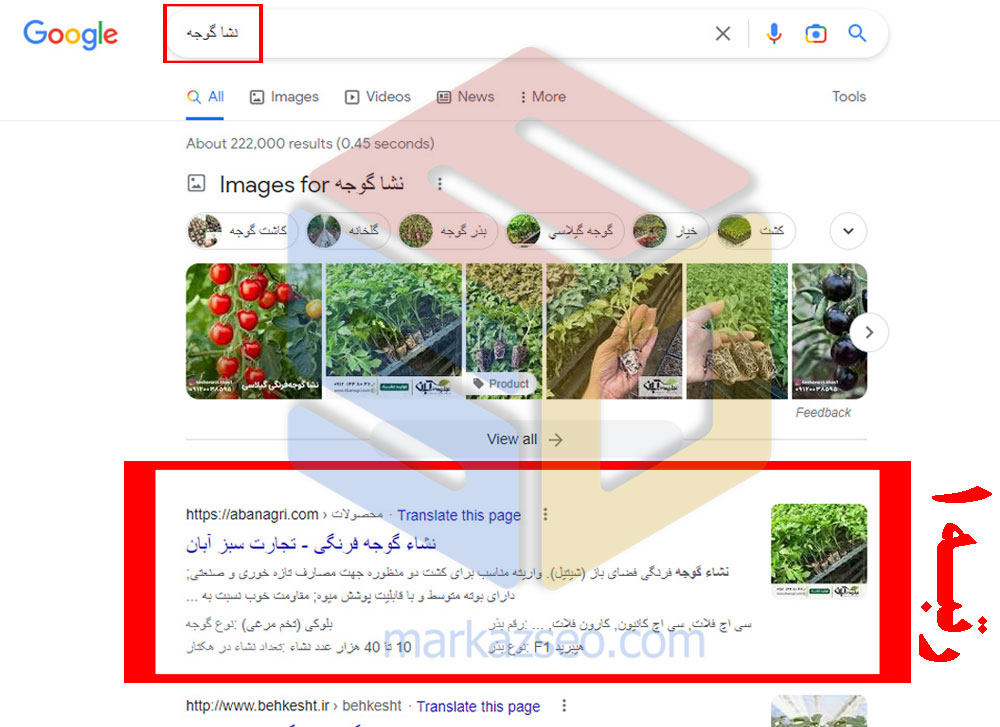Switch to the Images tab
This screenshot has width=1000, height=727.
(284, 97)
